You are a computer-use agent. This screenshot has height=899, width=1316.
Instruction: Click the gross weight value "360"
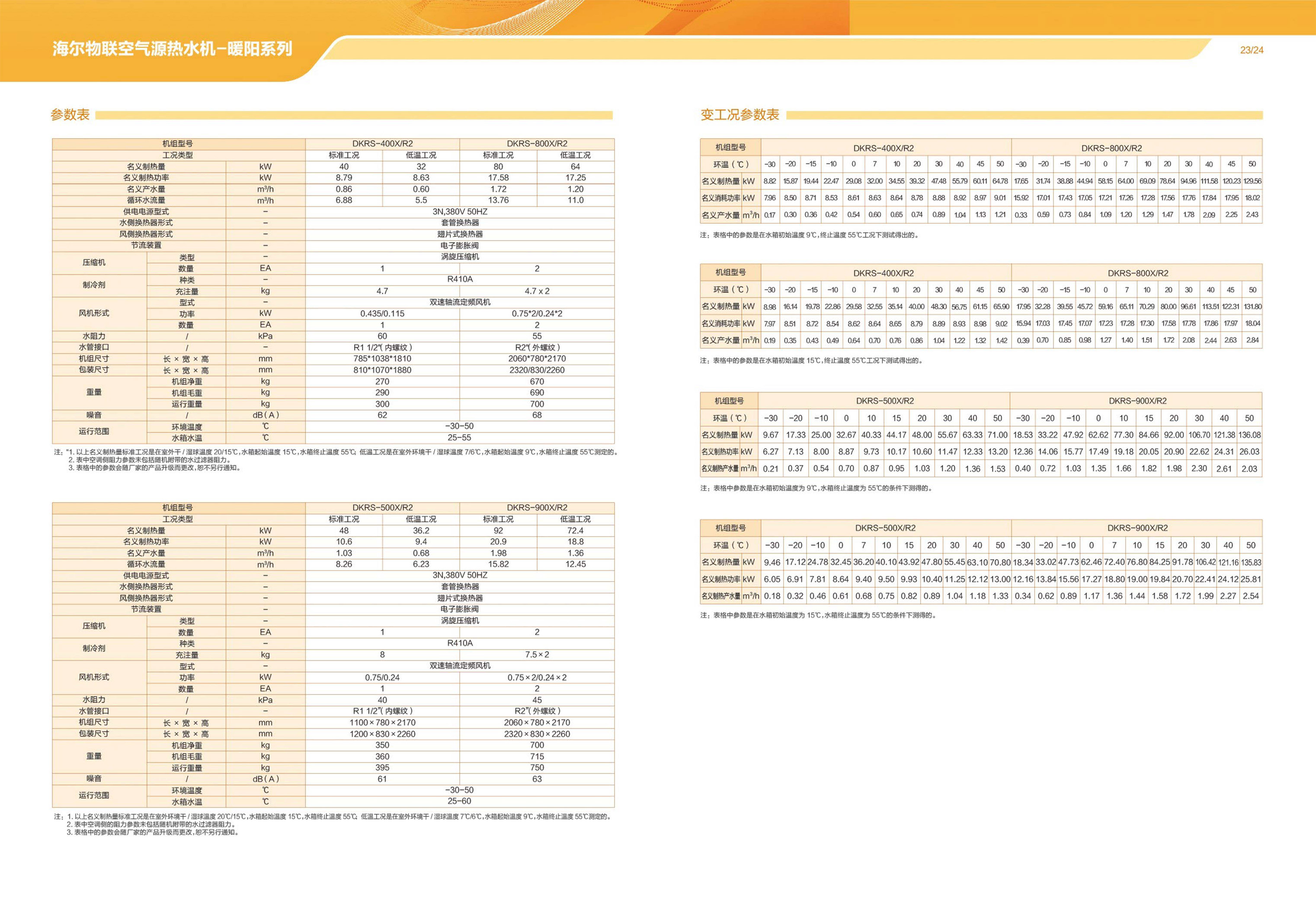(382, 756)
